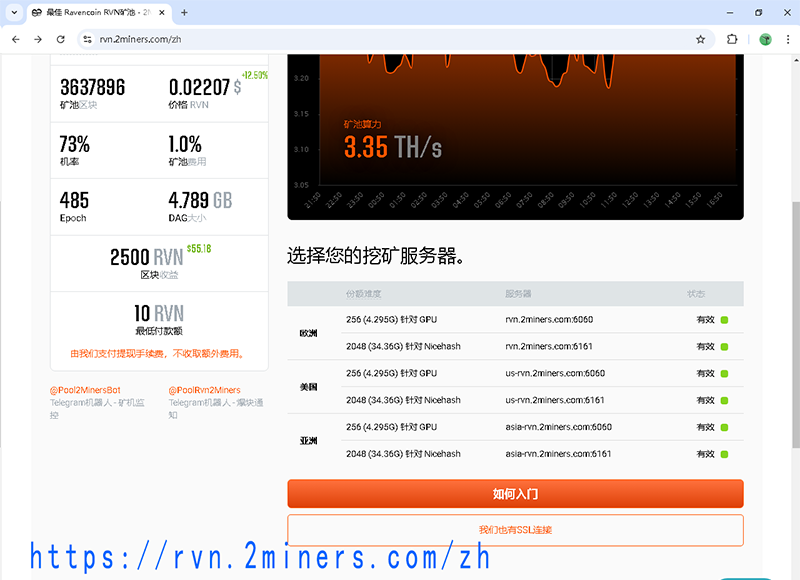Click the browser back arrow

coord(15,39)
